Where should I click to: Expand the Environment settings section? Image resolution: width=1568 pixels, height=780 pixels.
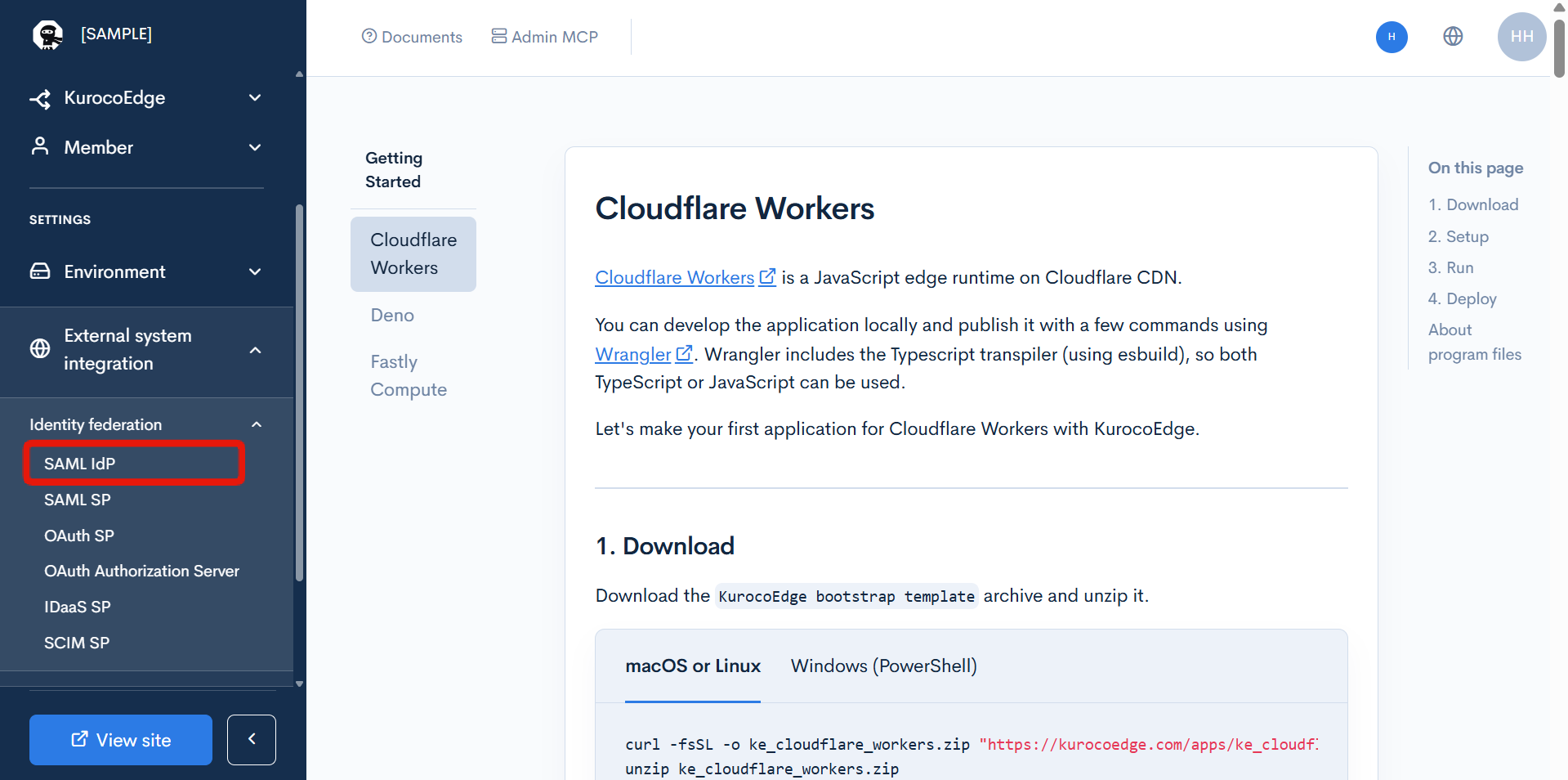(146, 272)
